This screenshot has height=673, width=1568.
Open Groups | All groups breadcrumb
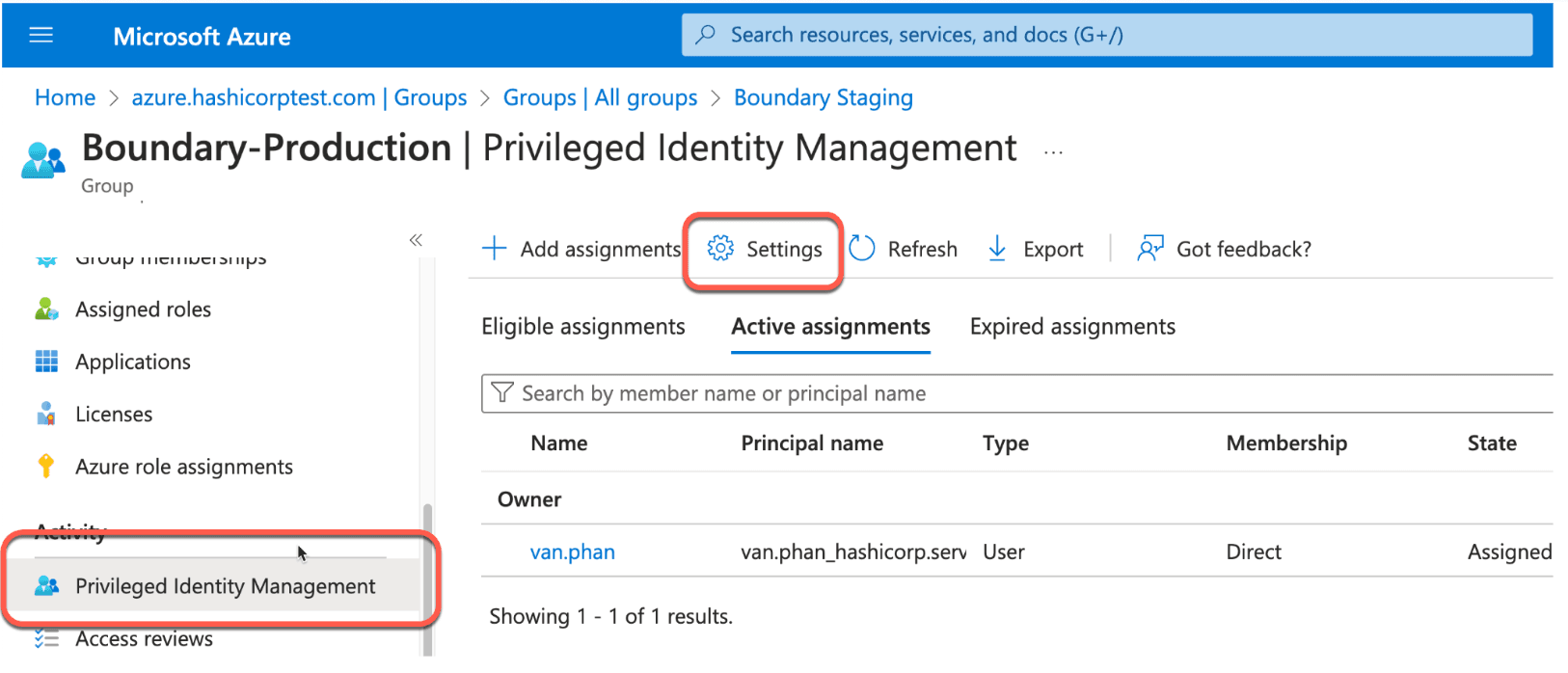[x=600, y=97]
